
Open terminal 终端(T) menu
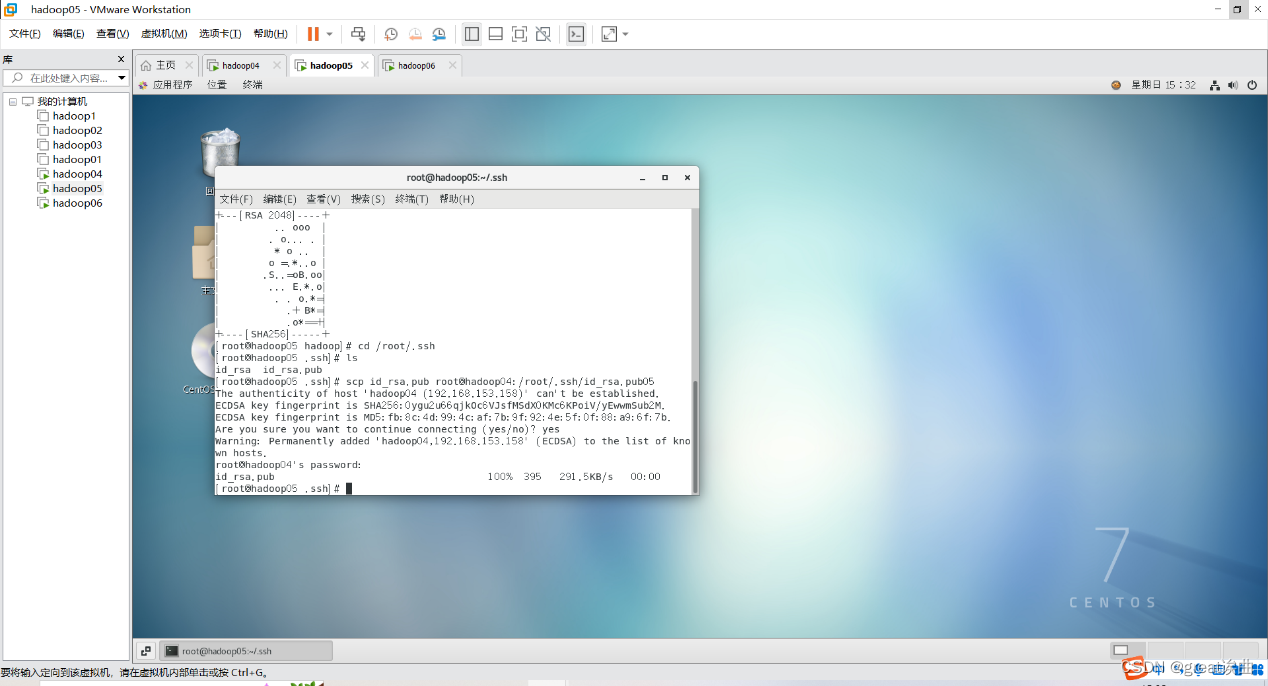click(x=412, y=199)
